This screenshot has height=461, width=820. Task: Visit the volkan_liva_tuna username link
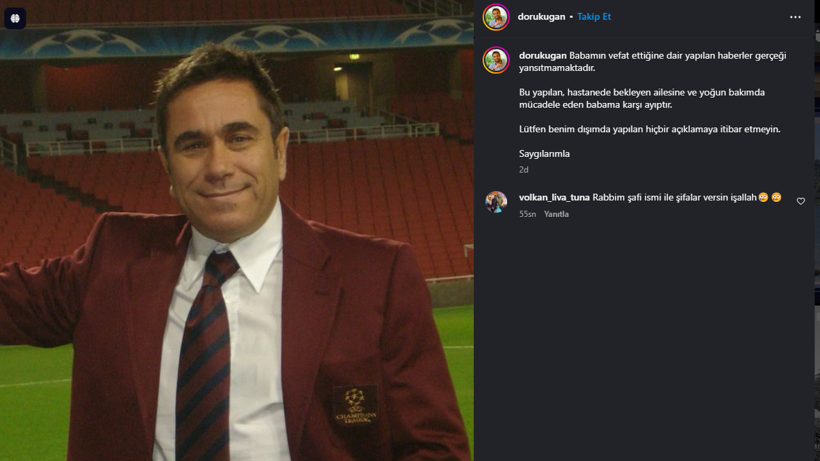coord(554,198)
